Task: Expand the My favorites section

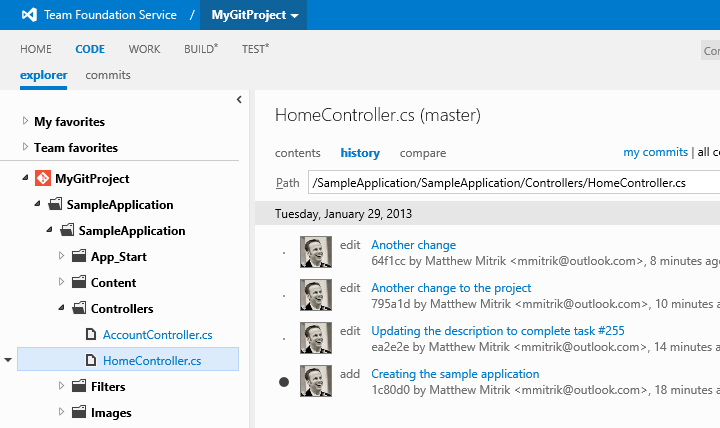Action: (x=25, y=121)
